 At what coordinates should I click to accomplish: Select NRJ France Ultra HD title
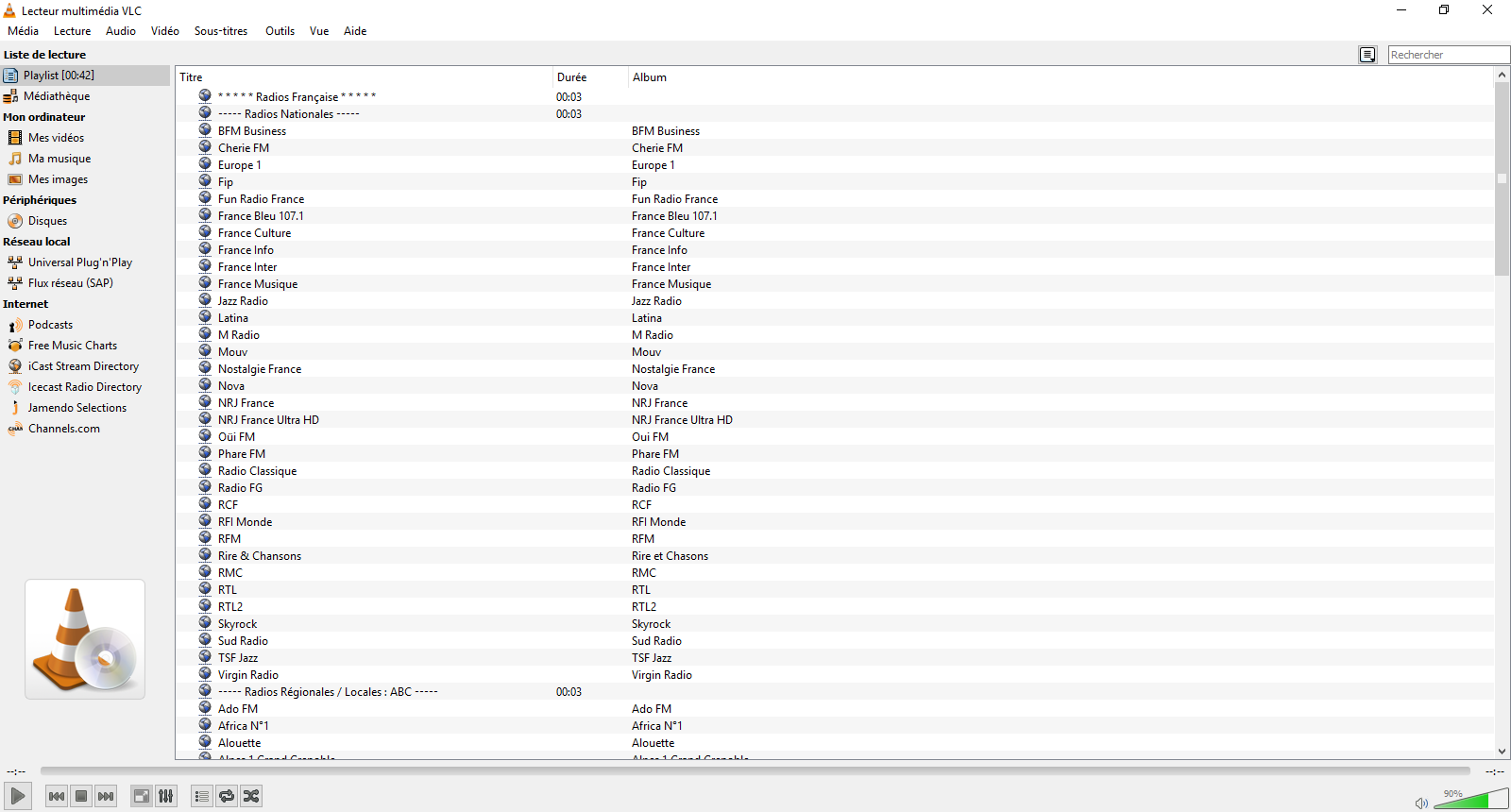click(268, 420)
